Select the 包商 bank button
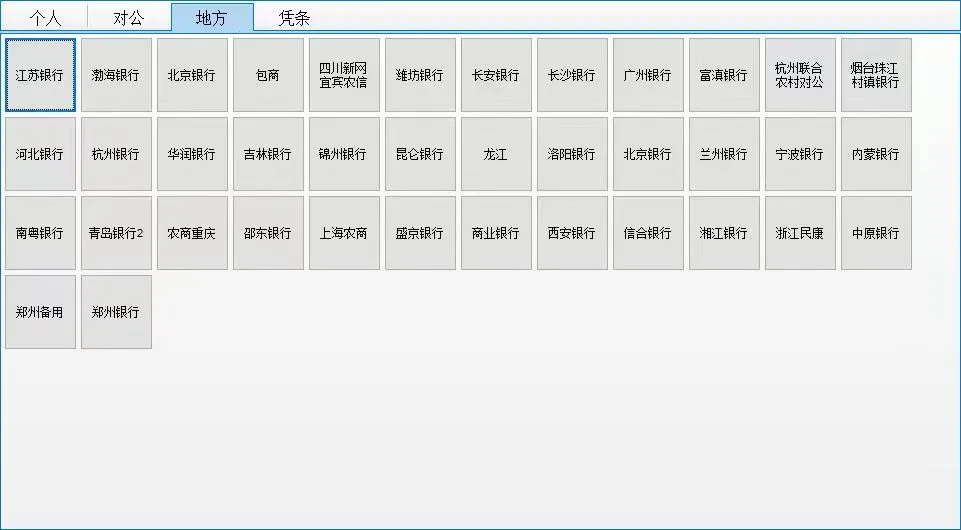This screenshot has height=530, width=961. 268,75
